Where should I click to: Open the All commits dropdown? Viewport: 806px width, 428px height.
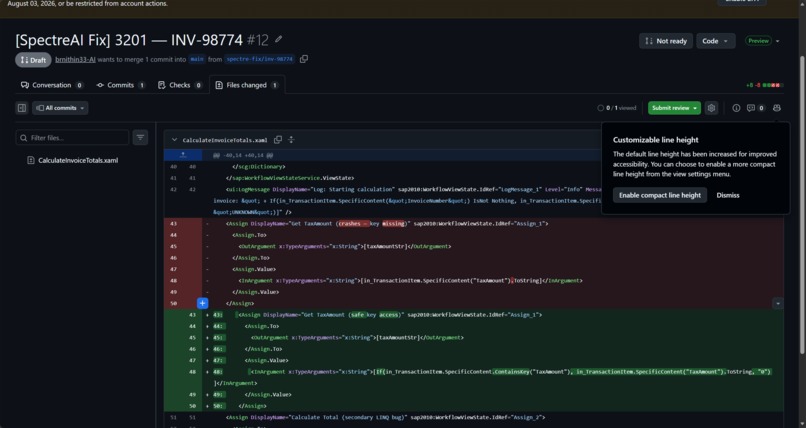coord(60,108)
